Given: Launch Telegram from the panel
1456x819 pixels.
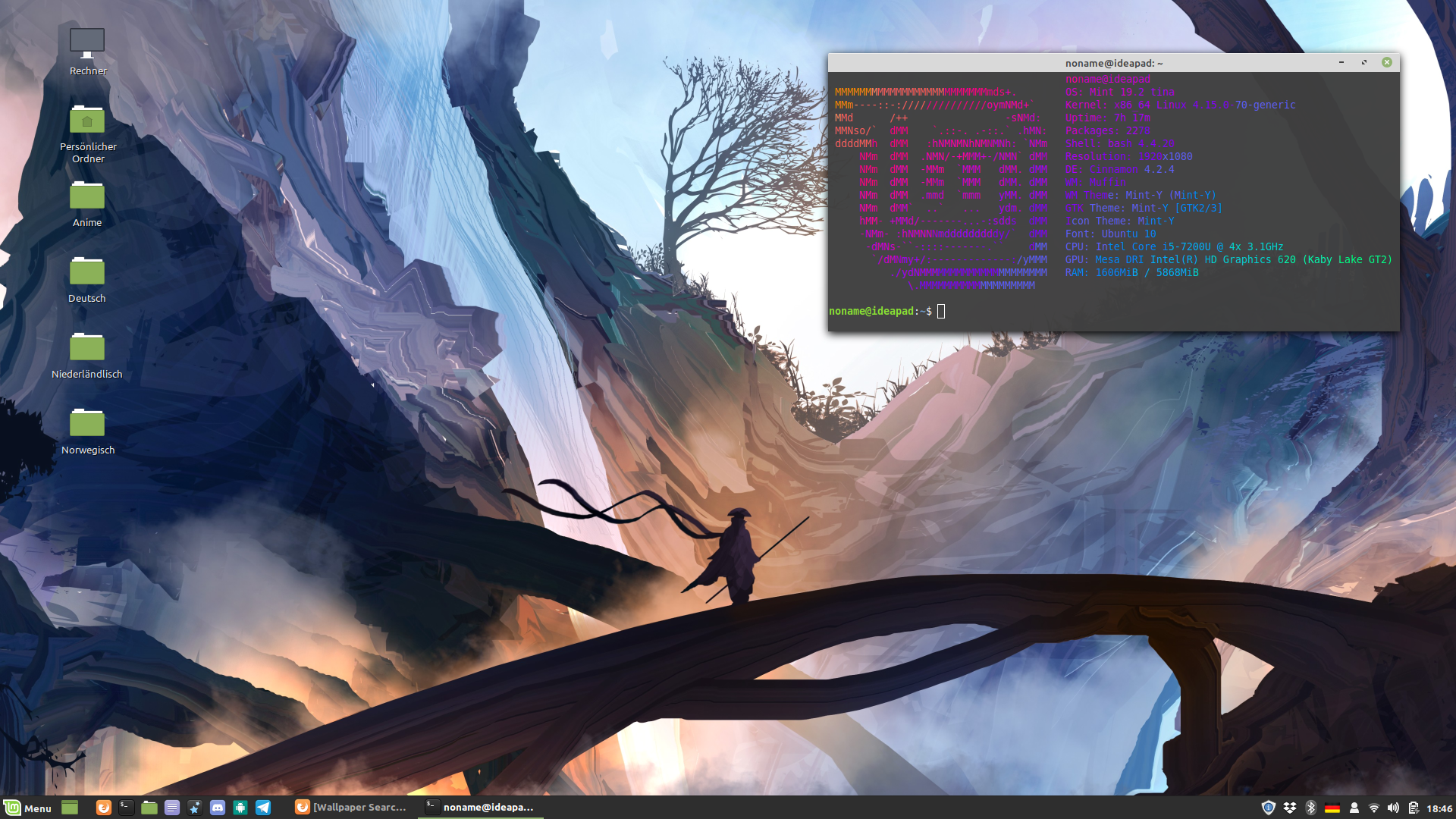Looking at the screenshot, I should click(x=263, y=808).
